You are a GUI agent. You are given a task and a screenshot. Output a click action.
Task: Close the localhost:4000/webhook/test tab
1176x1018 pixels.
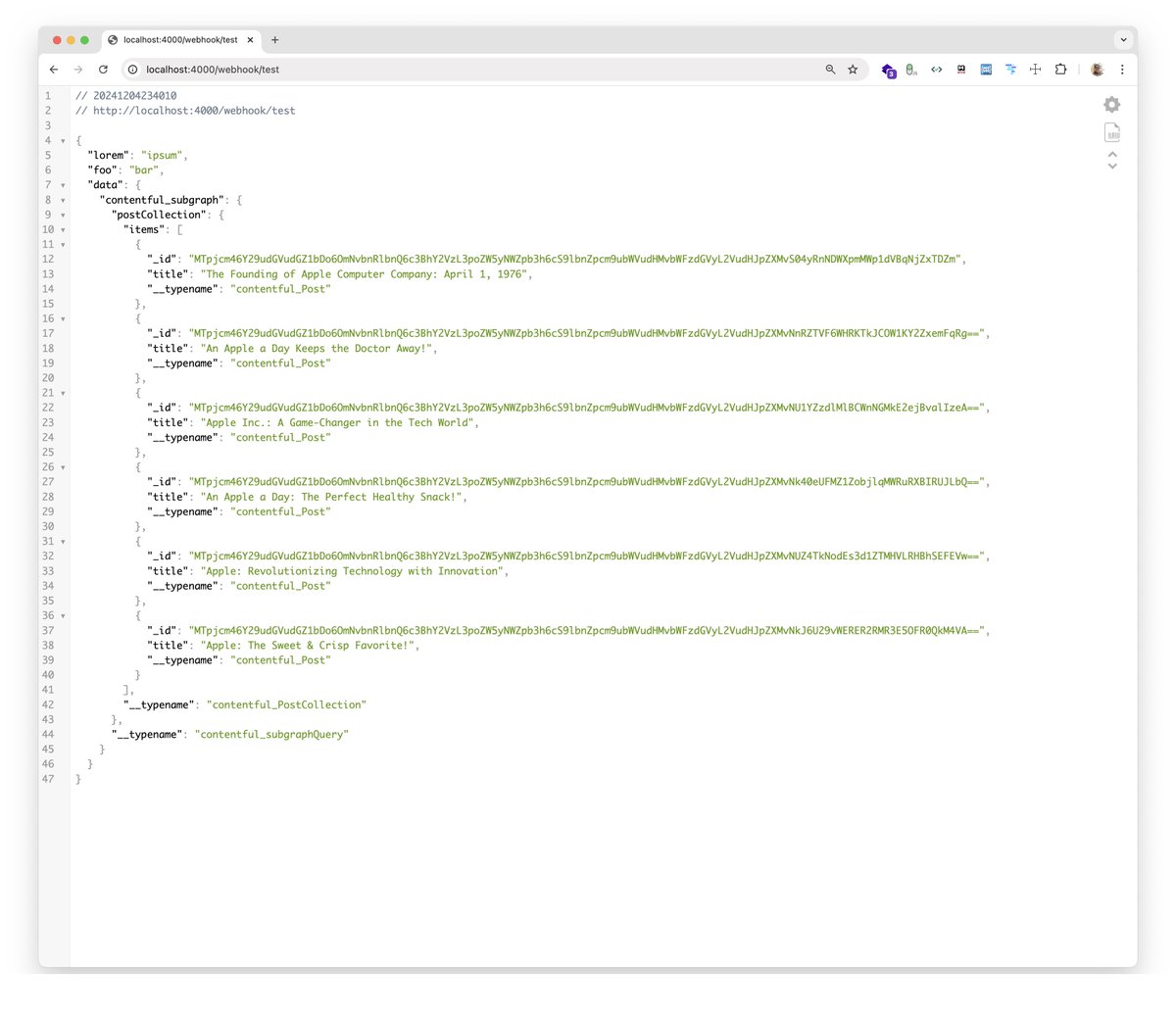pos(250,40)
